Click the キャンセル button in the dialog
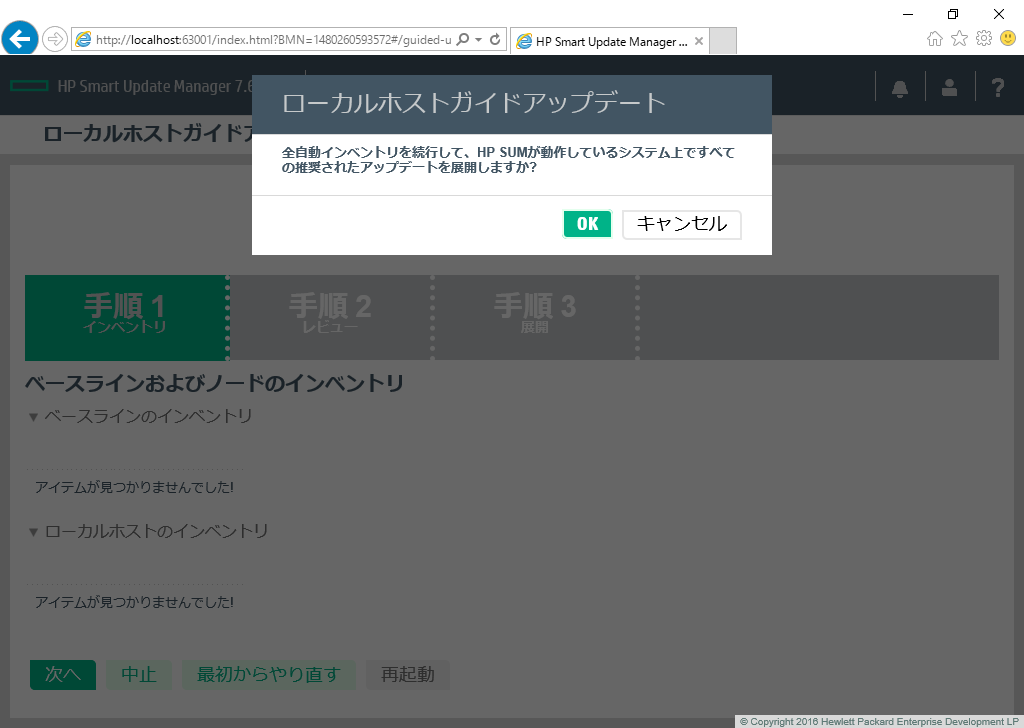This screenshot has height=728, width=1024. [x=681, y=224]
